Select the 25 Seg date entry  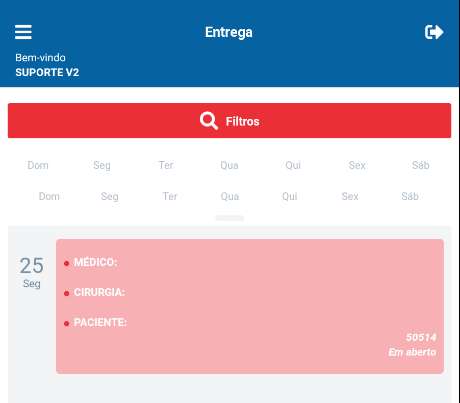32,272
